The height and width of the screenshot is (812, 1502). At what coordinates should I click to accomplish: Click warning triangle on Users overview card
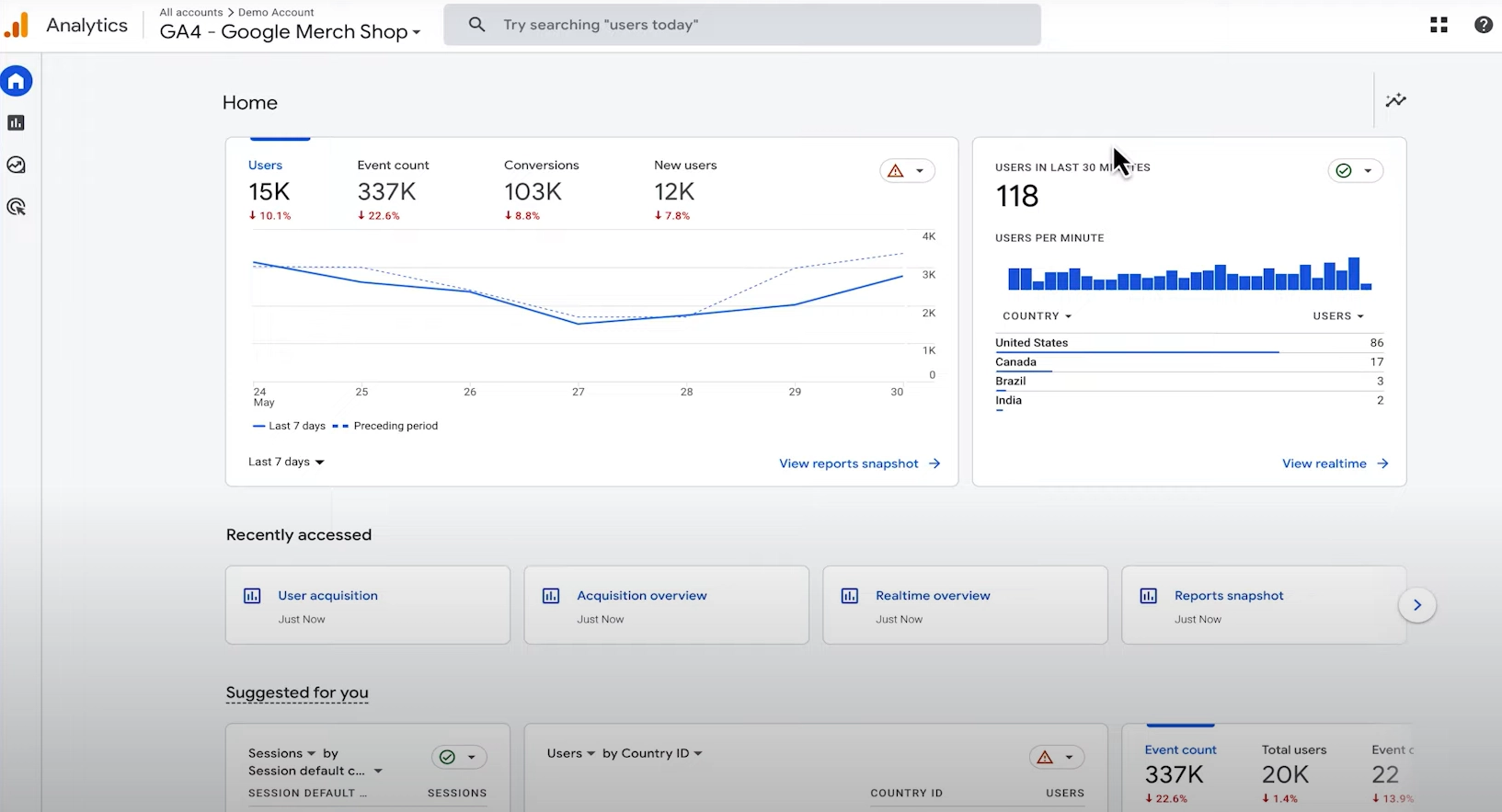[x=896, y=171]
